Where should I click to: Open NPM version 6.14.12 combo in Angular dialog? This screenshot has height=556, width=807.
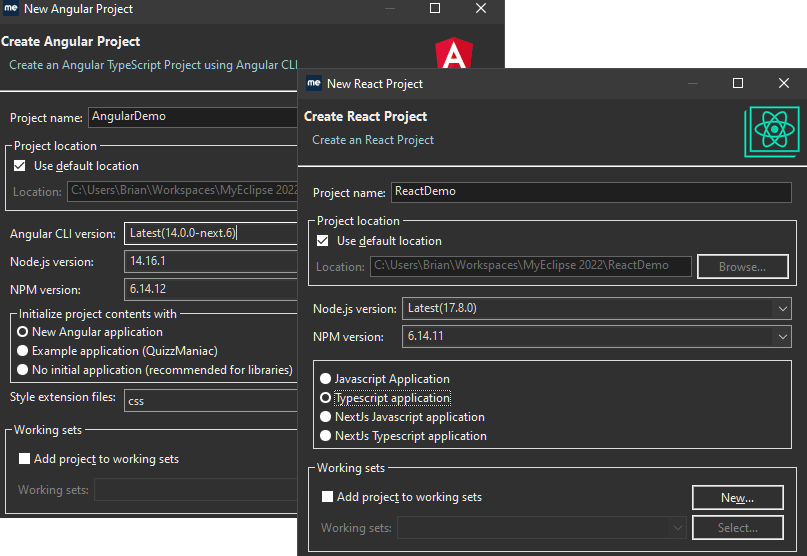pyautogui.click(x=210, y=289)
